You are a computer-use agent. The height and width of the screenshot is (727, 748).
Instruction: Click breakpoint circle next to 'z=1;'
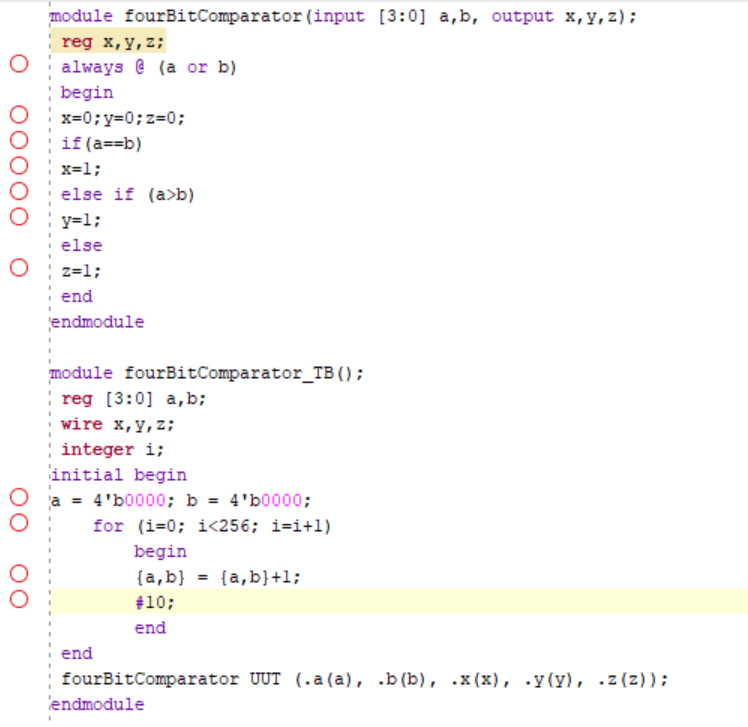point(18,270)
